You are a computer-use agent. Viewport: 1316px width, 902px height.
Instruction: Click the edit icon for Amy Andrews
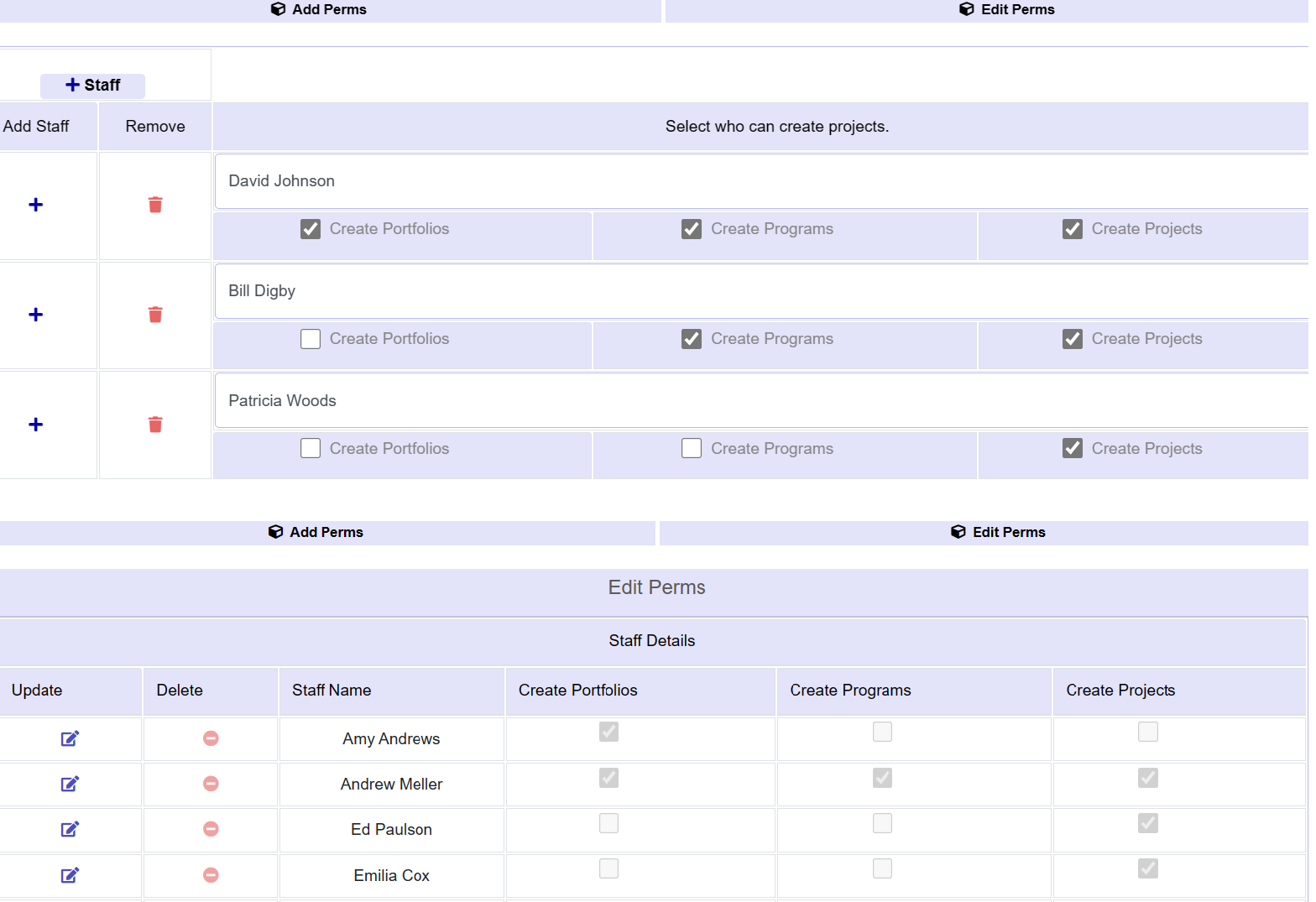pyautogui.click(x=70, y=738)
